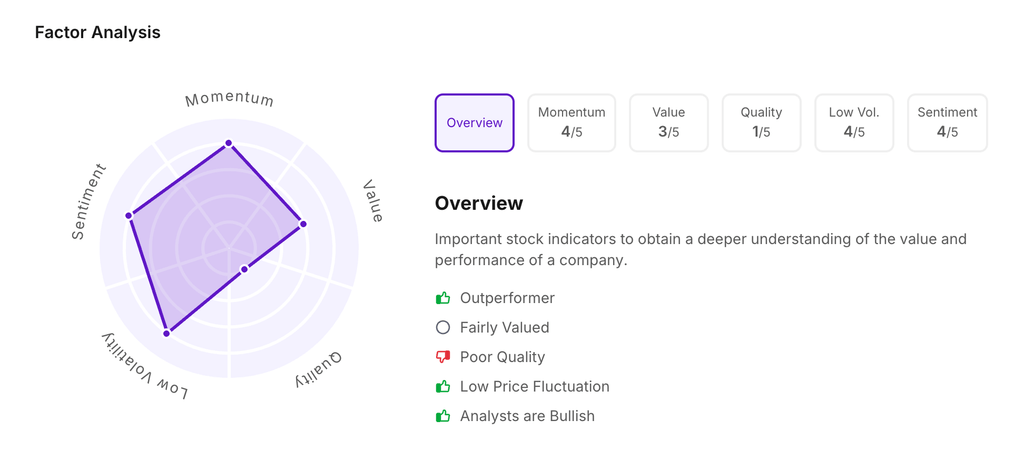Switch to the Value 3/5 tab
This screenshot has height=466, width=1024.
[x=668, y=123]
